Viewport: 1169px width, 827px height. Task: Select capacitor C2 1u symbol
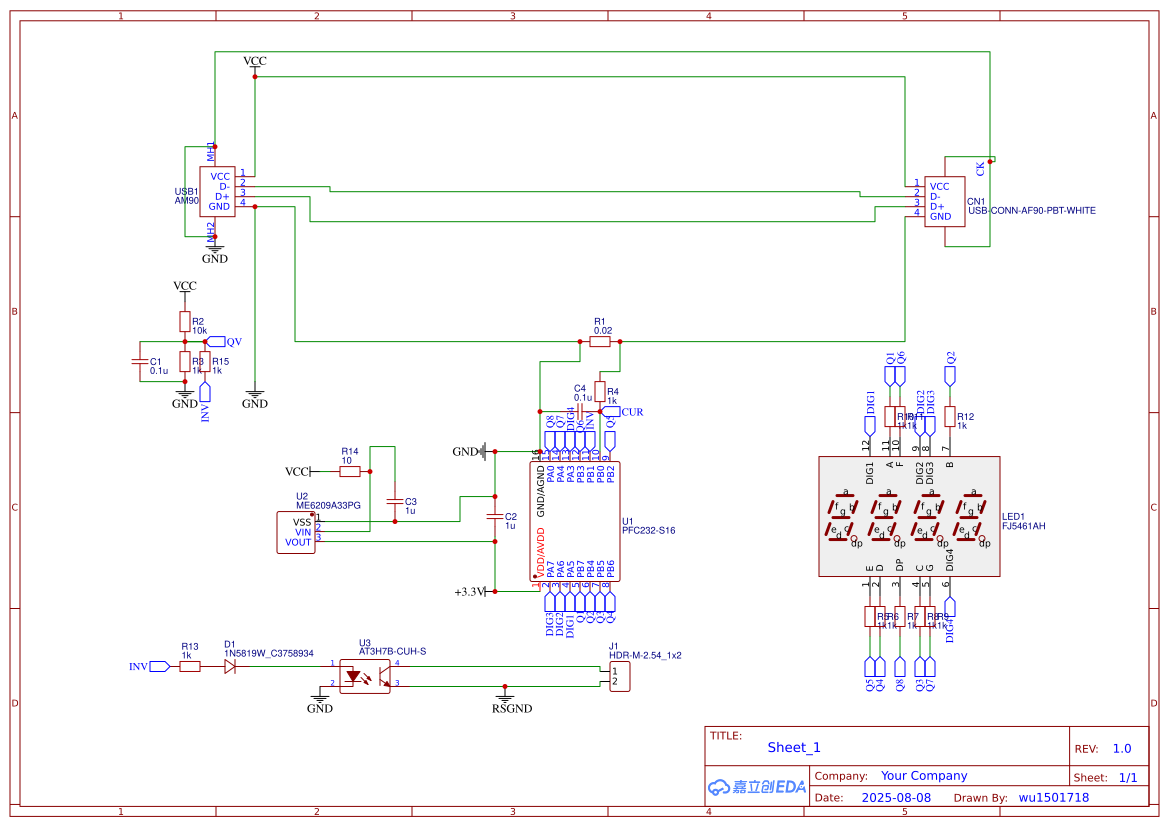click(494, 516)
